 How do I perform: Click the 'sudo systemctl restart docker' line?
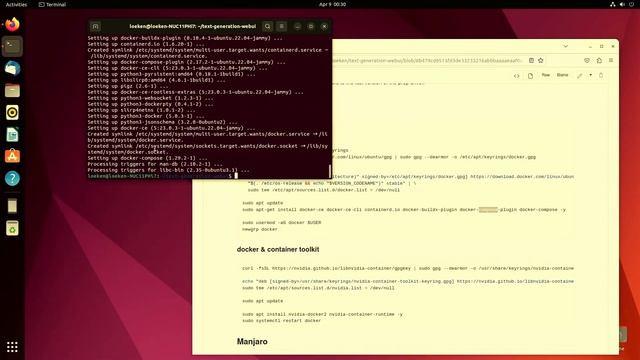click(282, 321)
